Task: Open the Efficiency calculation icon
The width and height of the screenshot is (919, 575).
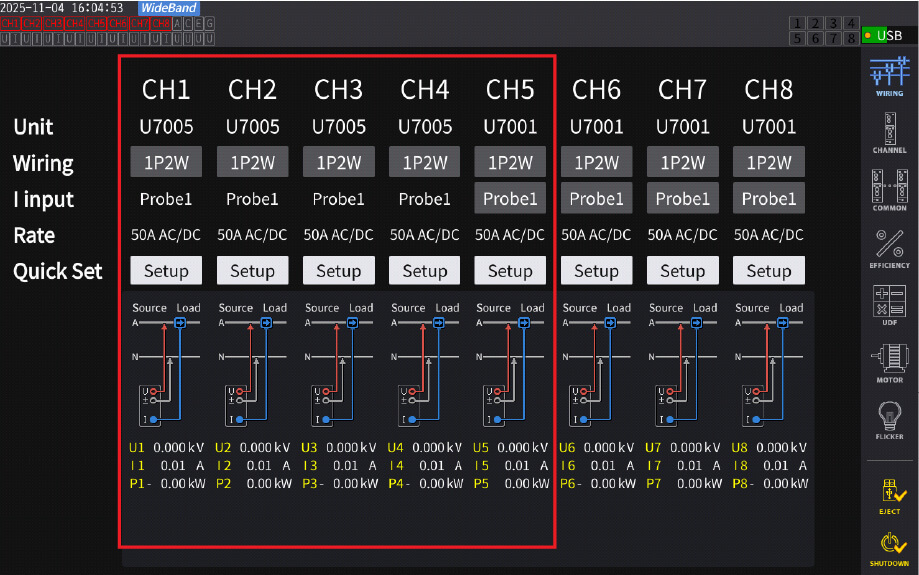Action: point(889,248)
